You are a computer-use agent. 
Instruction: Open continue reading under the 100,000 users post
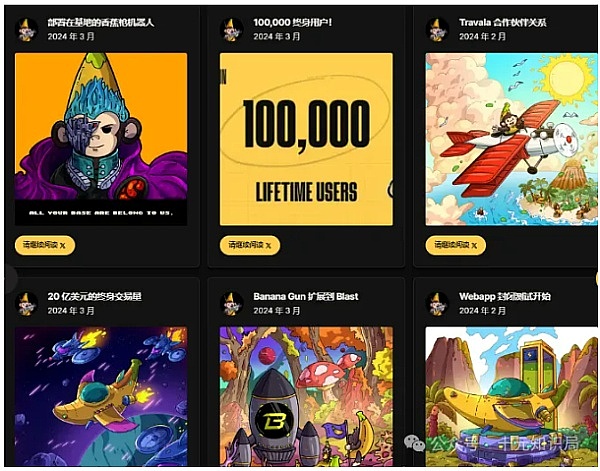(x=250, y=245)
